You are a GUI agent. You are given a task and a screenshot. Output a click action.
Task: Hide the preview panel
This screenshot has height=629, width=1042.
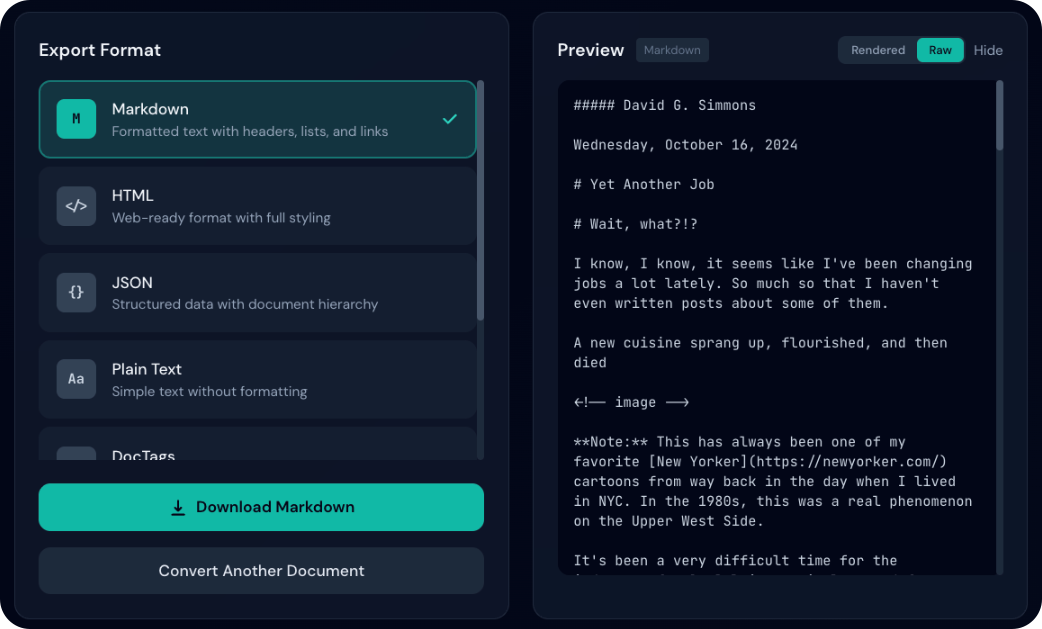988,49
